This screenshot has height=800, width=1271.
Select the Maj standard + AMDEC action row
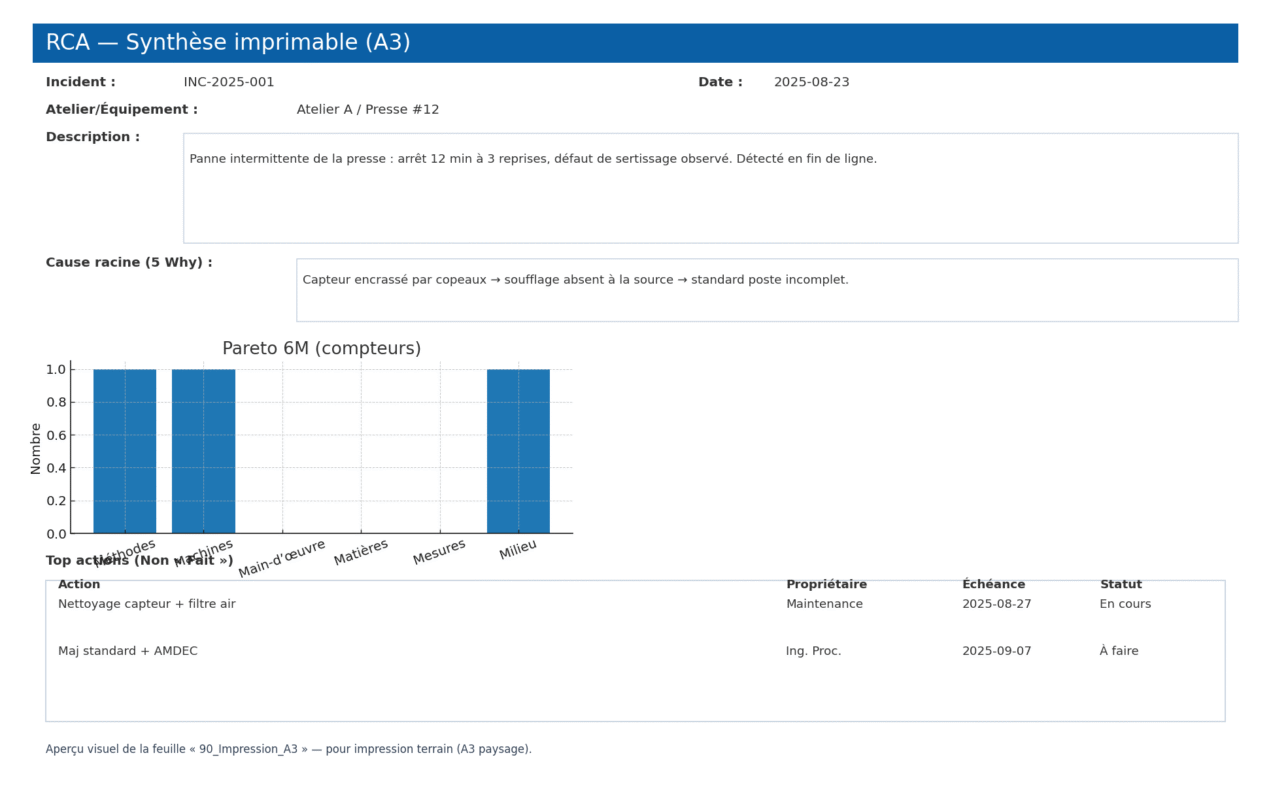[128, 651]
